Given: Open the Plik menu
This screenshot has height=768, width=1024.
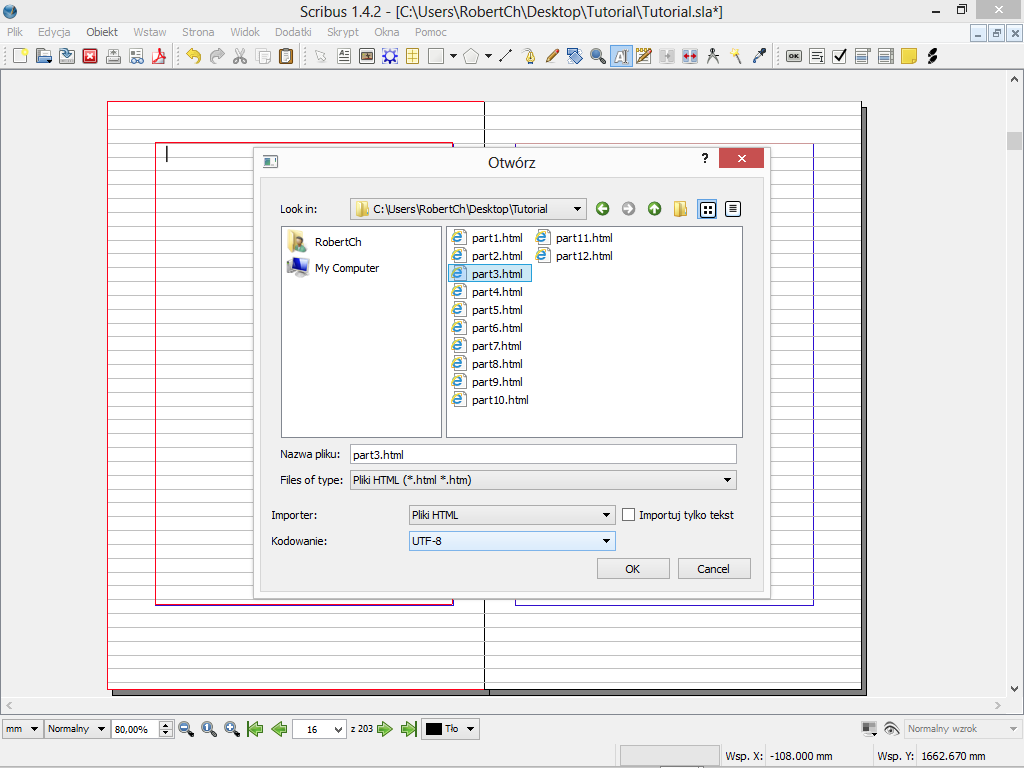Looking at the screenshot, I should coord(15,32).
